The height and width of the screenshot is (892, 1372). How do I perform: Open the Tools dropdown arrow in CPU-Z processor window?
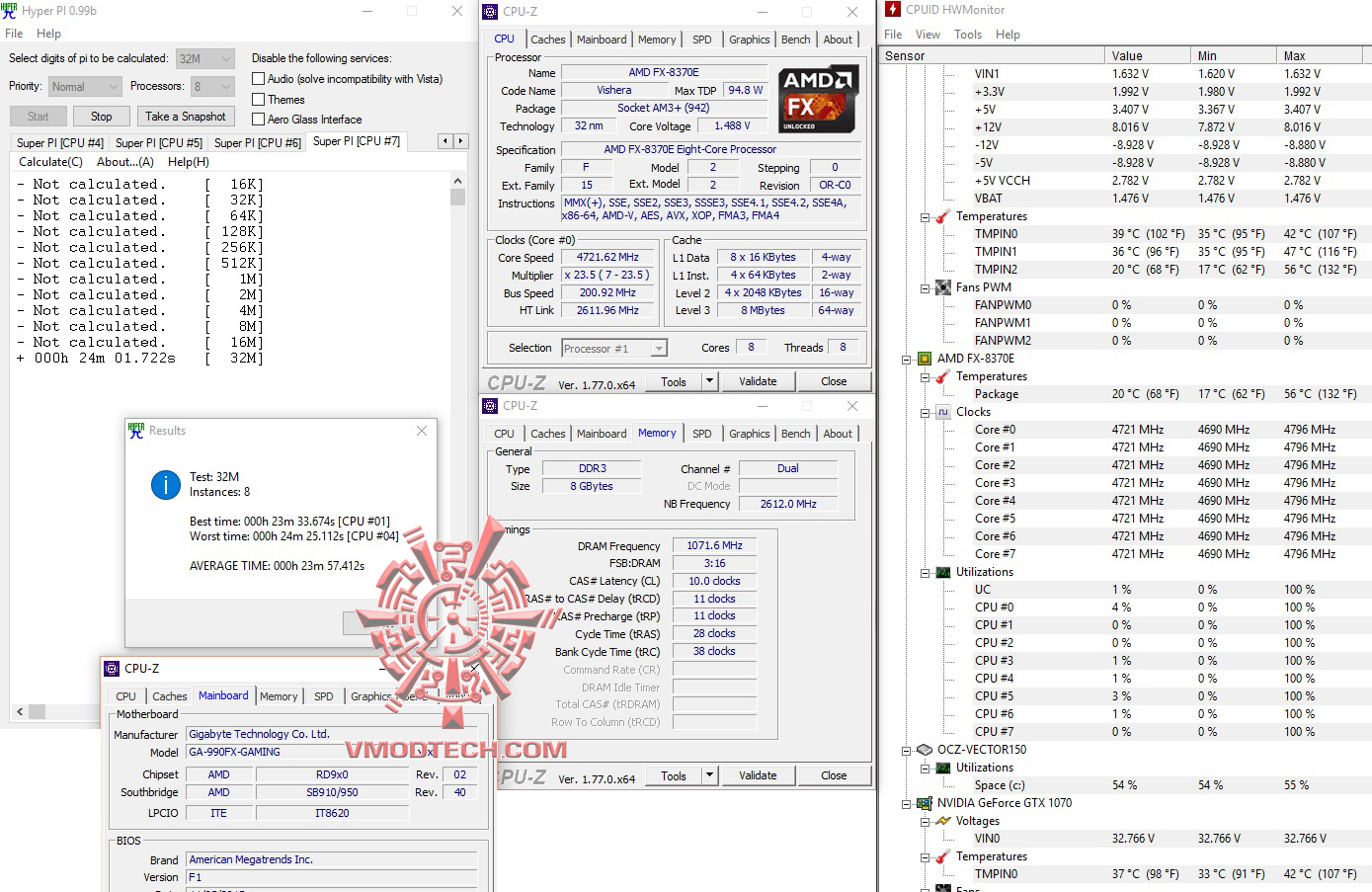(x=709, y=381)
